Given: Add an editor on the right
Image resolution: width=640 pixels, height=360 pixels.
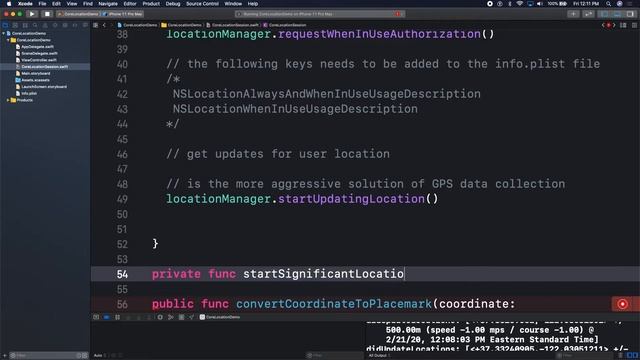Looking at the screenshot, I should [x=634, y=25].
